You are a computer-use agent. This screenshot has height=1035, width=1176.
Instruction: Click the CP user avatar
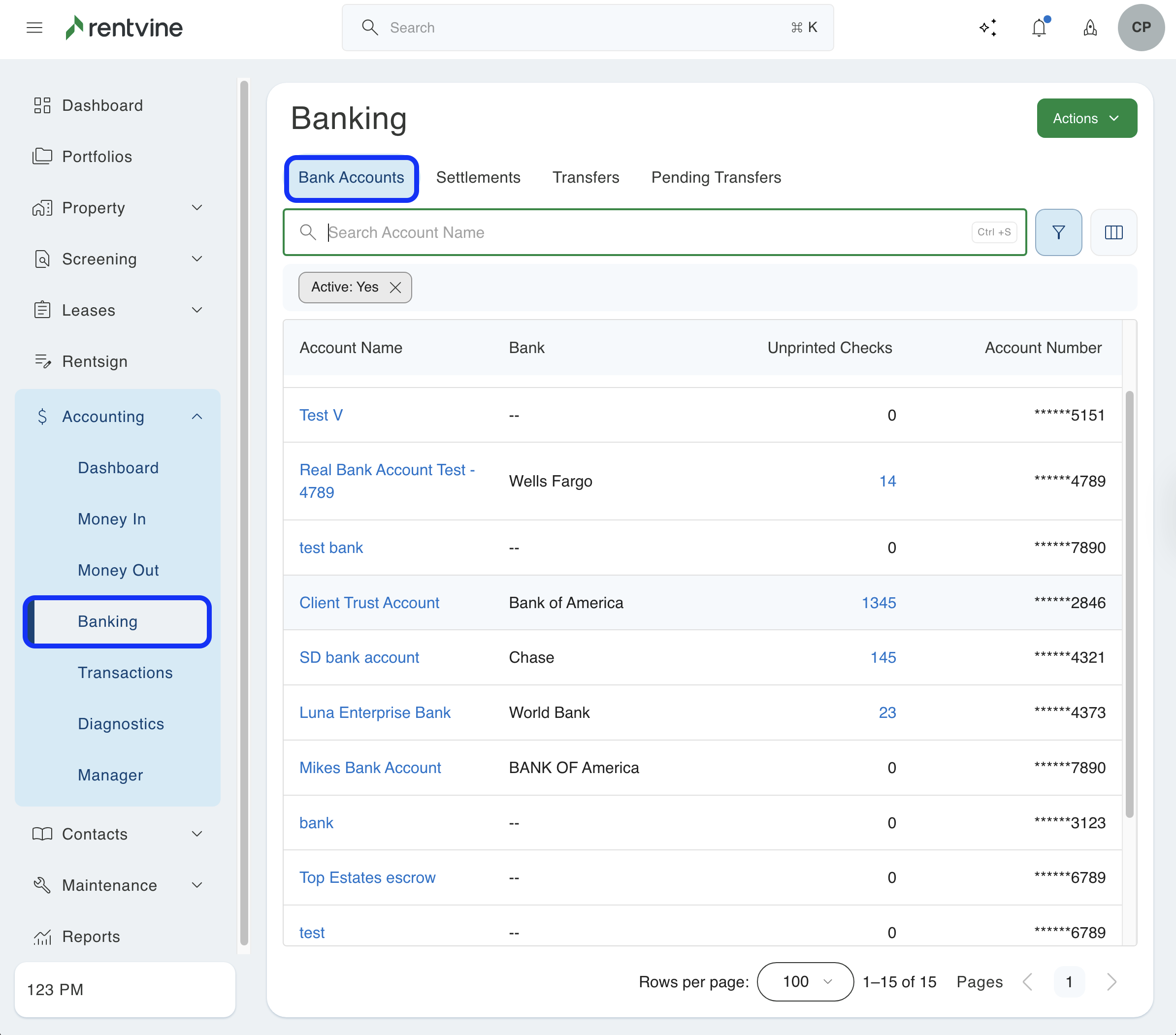[1141, 28]
